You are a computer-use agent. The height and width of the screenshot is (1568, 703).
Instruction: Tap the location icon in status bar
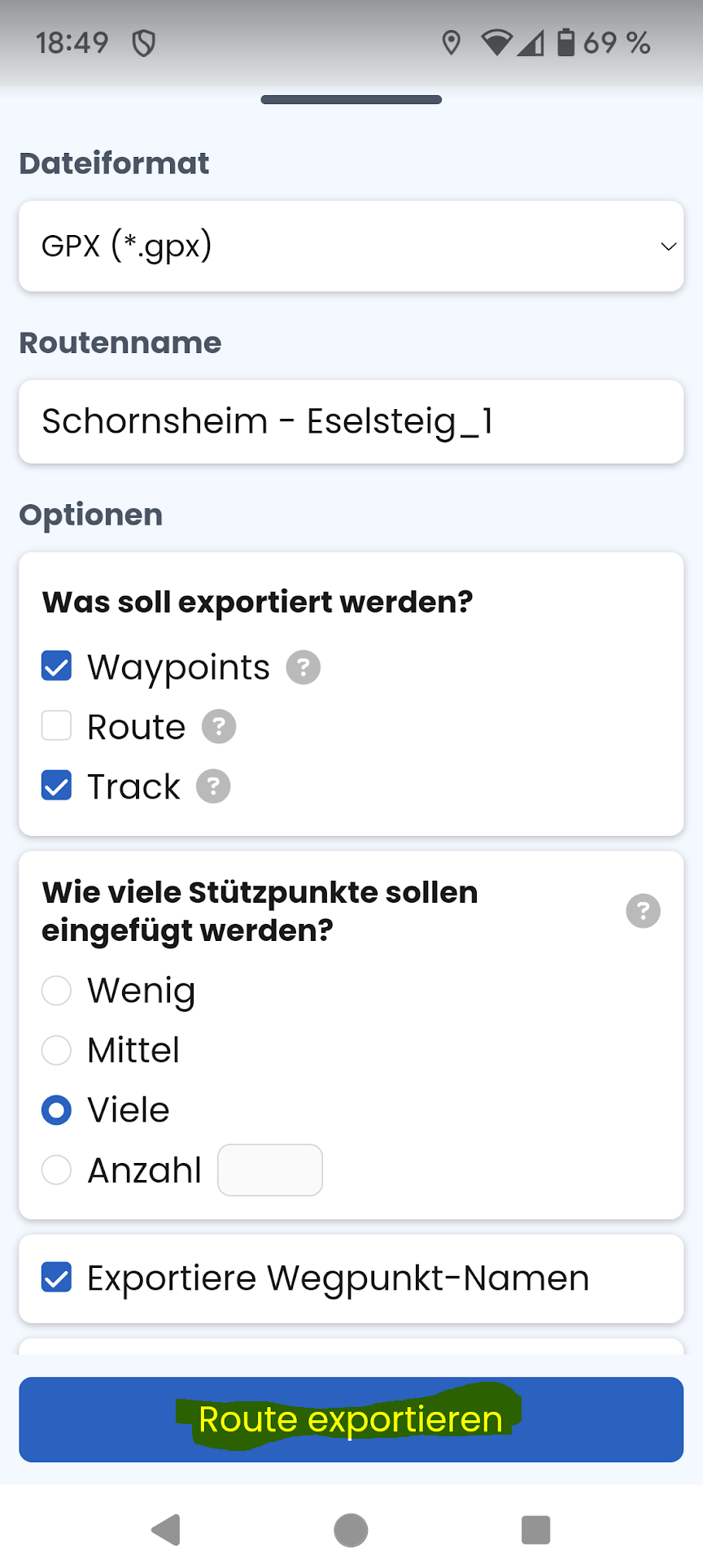pyautogui.click(x=451, y=42)
